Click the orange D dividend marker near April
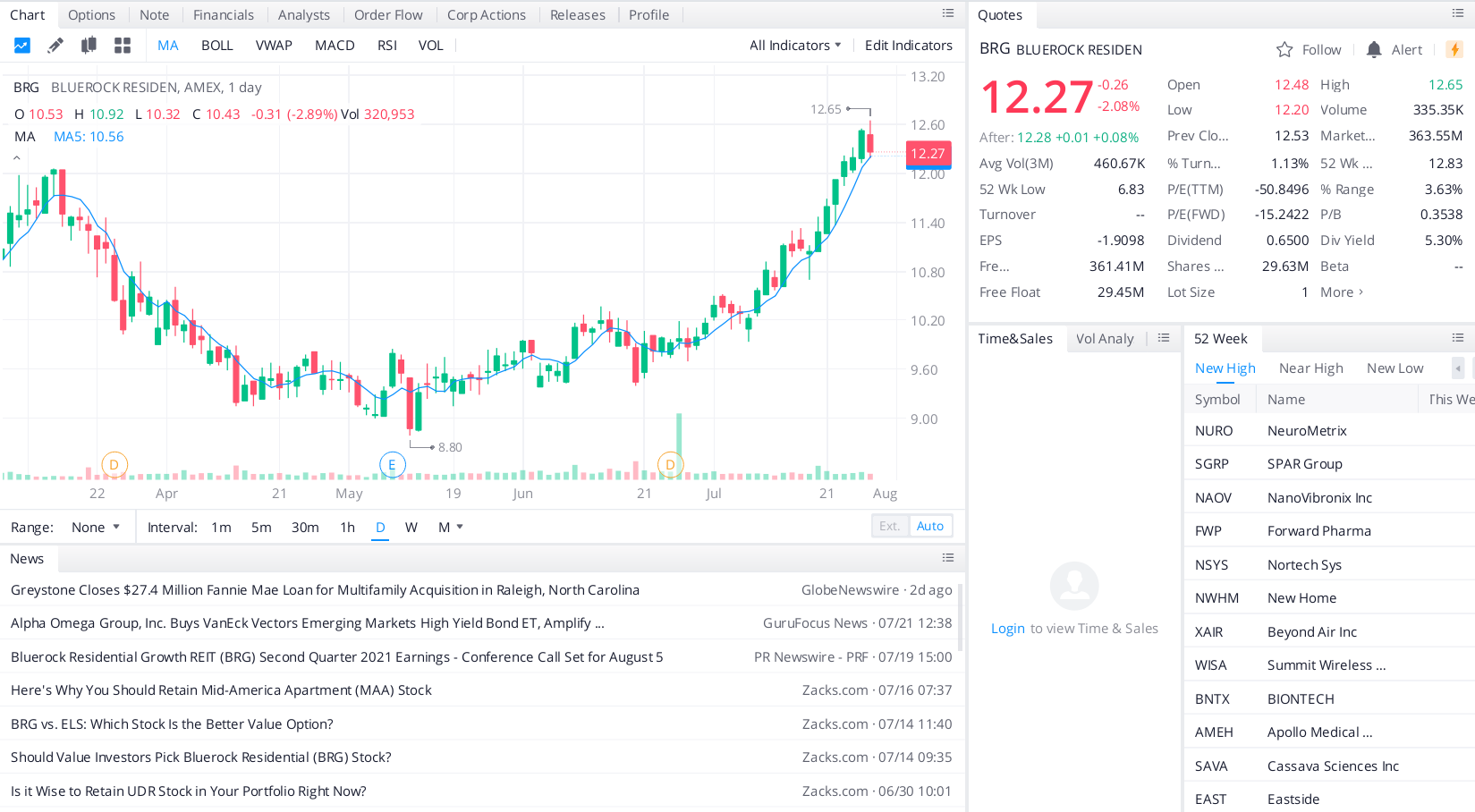This screenshot has height=812, width=1475. click(114, 465)
